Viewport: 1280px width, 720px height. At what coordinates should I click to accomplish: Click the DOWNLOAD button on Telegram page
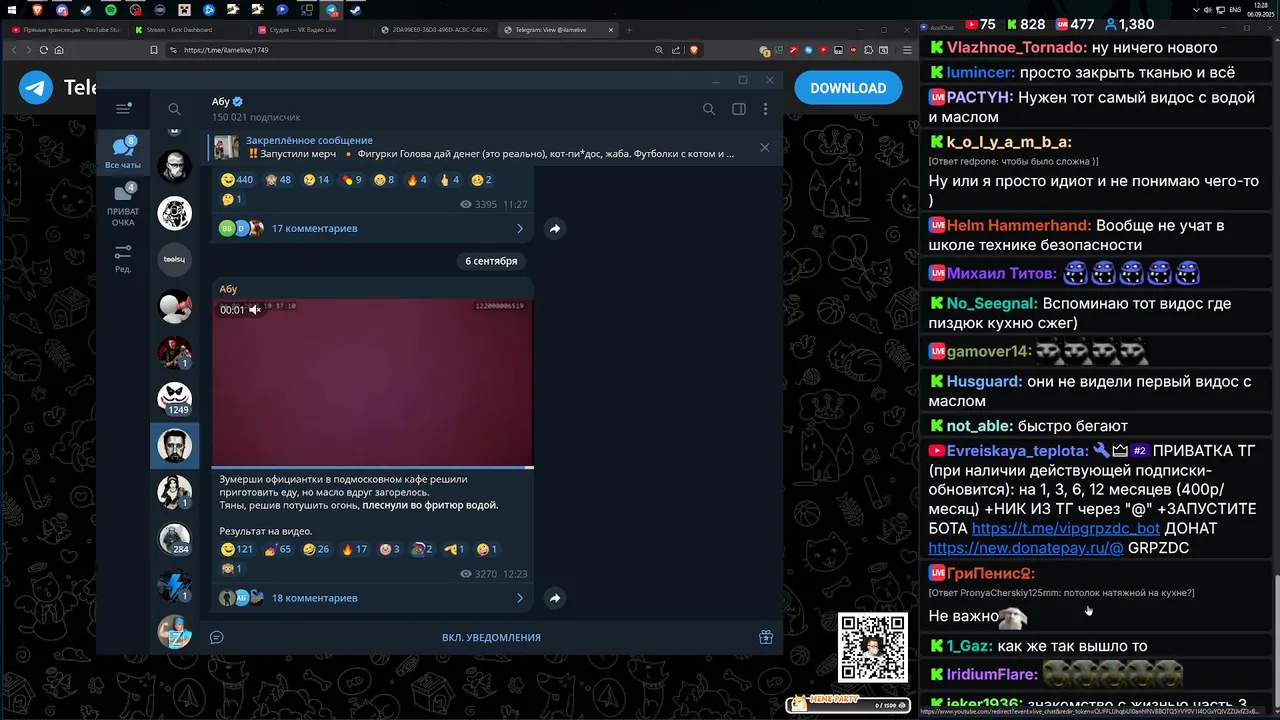(x=848, y=88)
